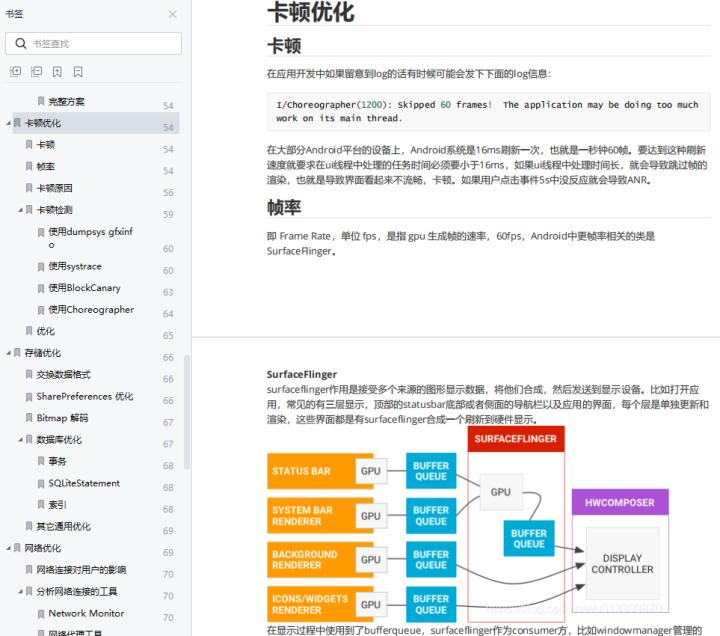This screenshot has width=720, height=636.
Task: Click the bookmark icon beside 使用systrace
Action: 41,267
